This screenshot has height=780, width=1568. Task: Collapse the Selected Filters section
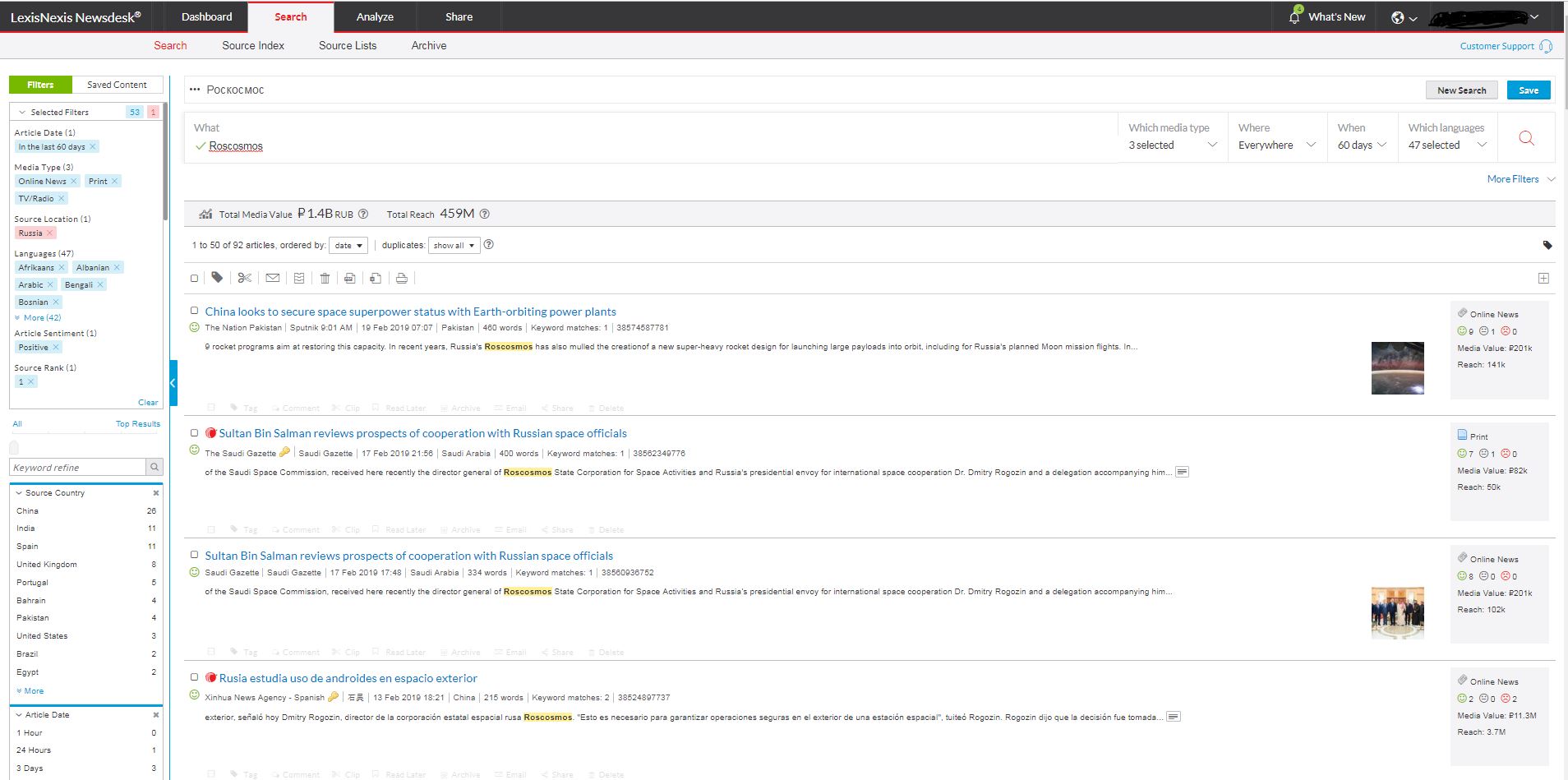point(22,112)
